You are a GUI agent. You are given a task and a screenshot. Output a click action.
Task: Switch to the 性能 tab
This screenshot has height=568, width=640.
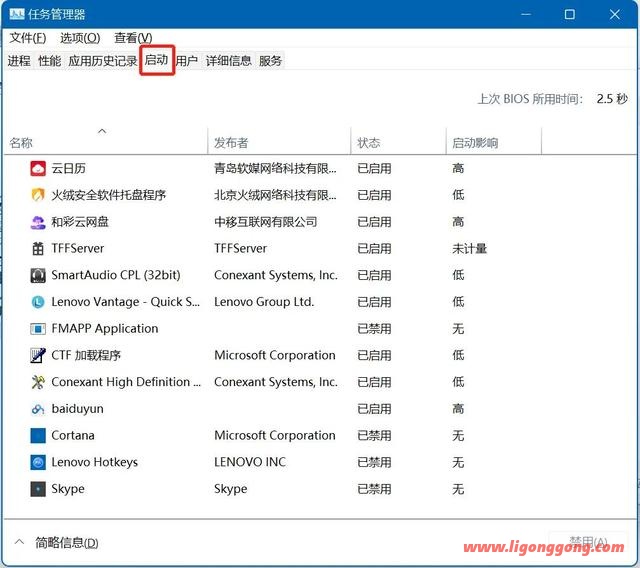click(x=49, y=61)
